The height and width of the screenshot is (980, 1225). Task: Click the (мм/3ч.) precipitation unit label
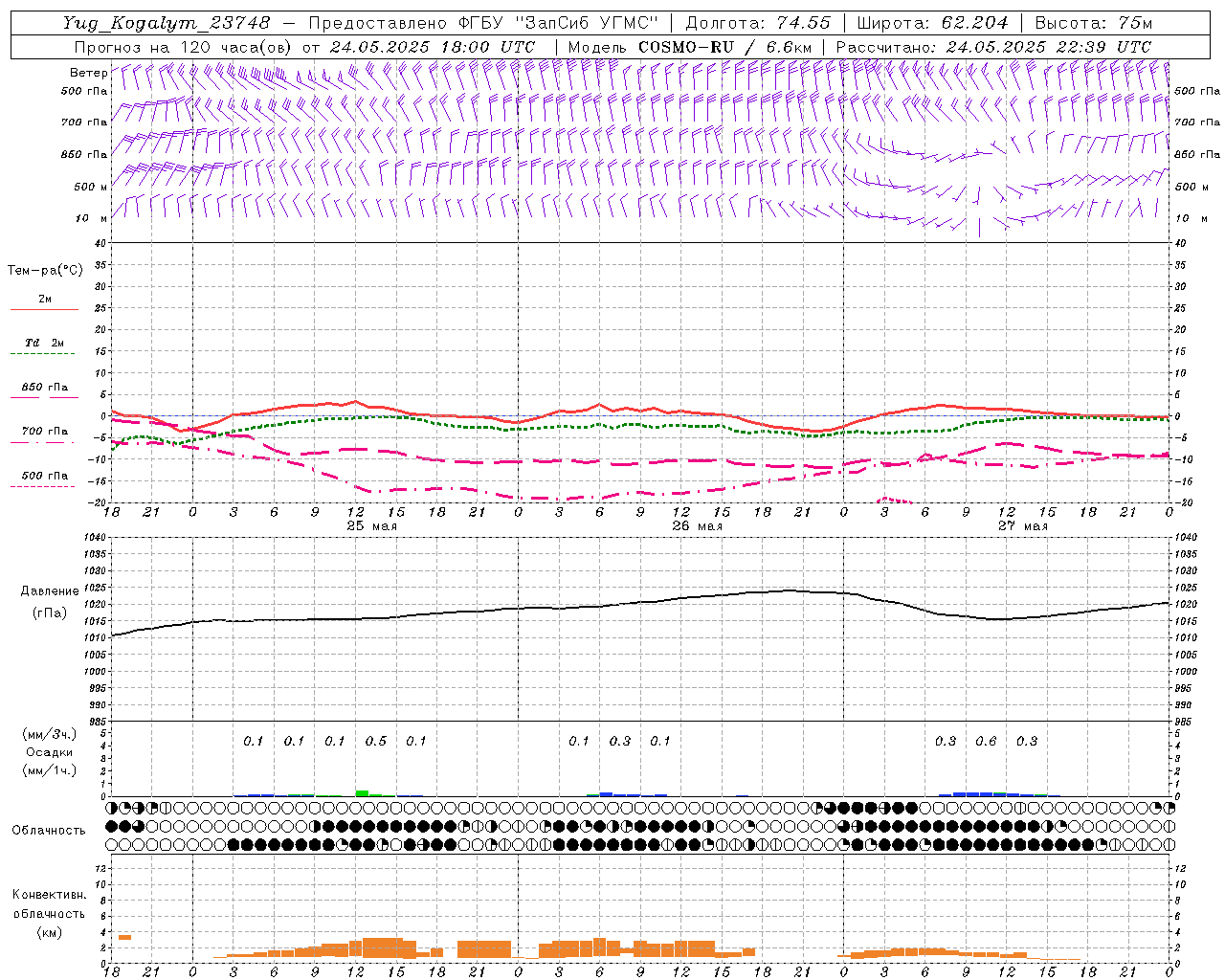click(50, 734)
